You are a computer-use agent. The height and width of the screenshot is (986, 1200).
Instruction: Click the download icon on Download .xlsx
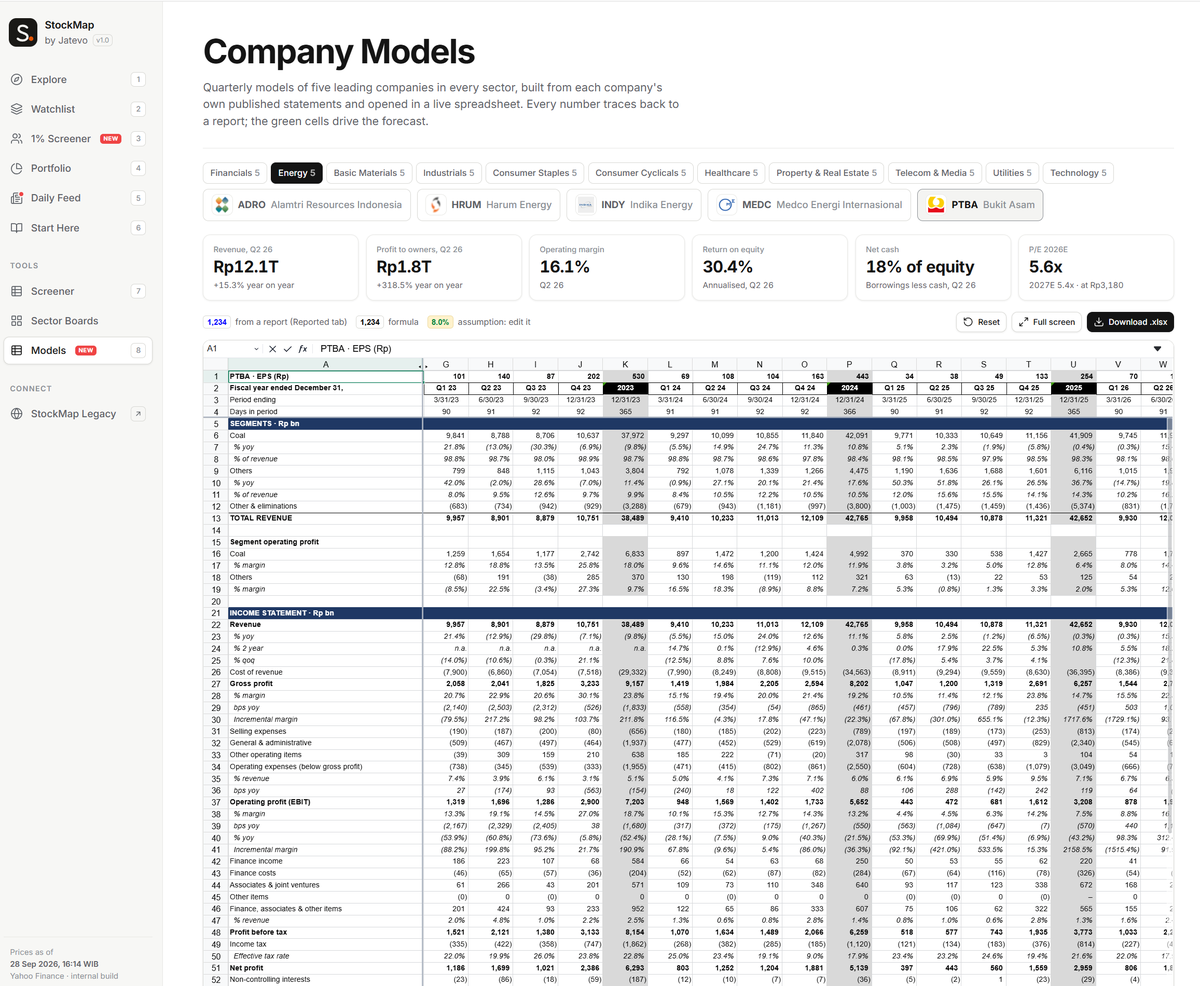[1098, 322]
